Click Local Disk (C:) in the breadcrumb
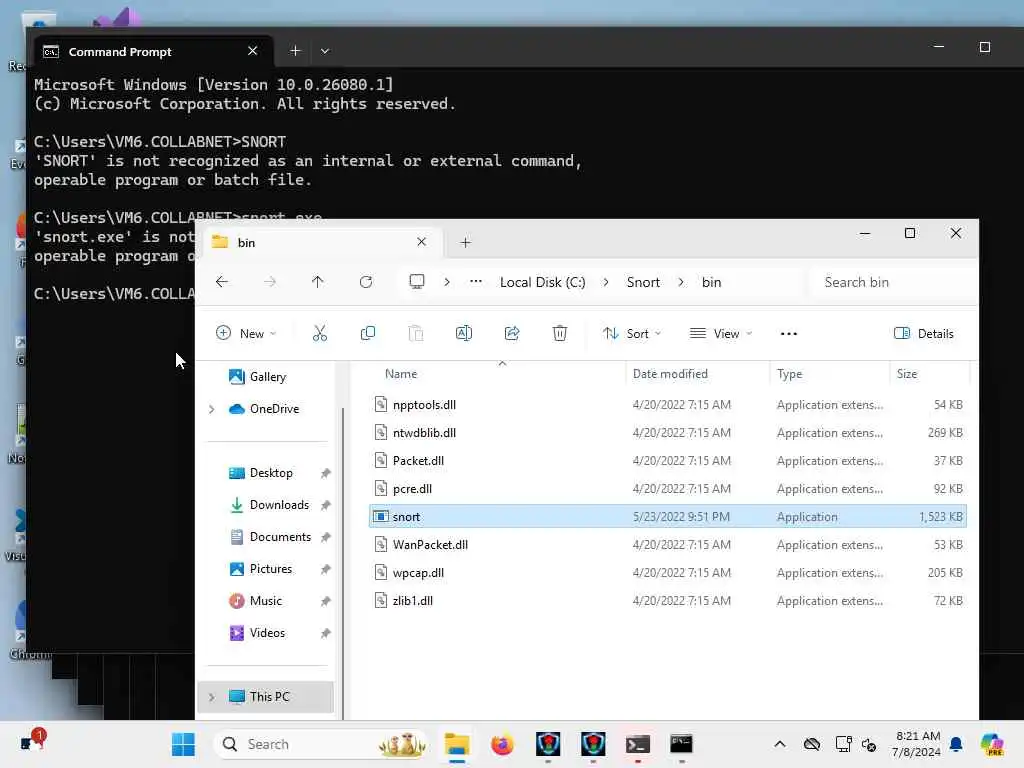This screenshot has width=1024, height=768. click(543, 282)
